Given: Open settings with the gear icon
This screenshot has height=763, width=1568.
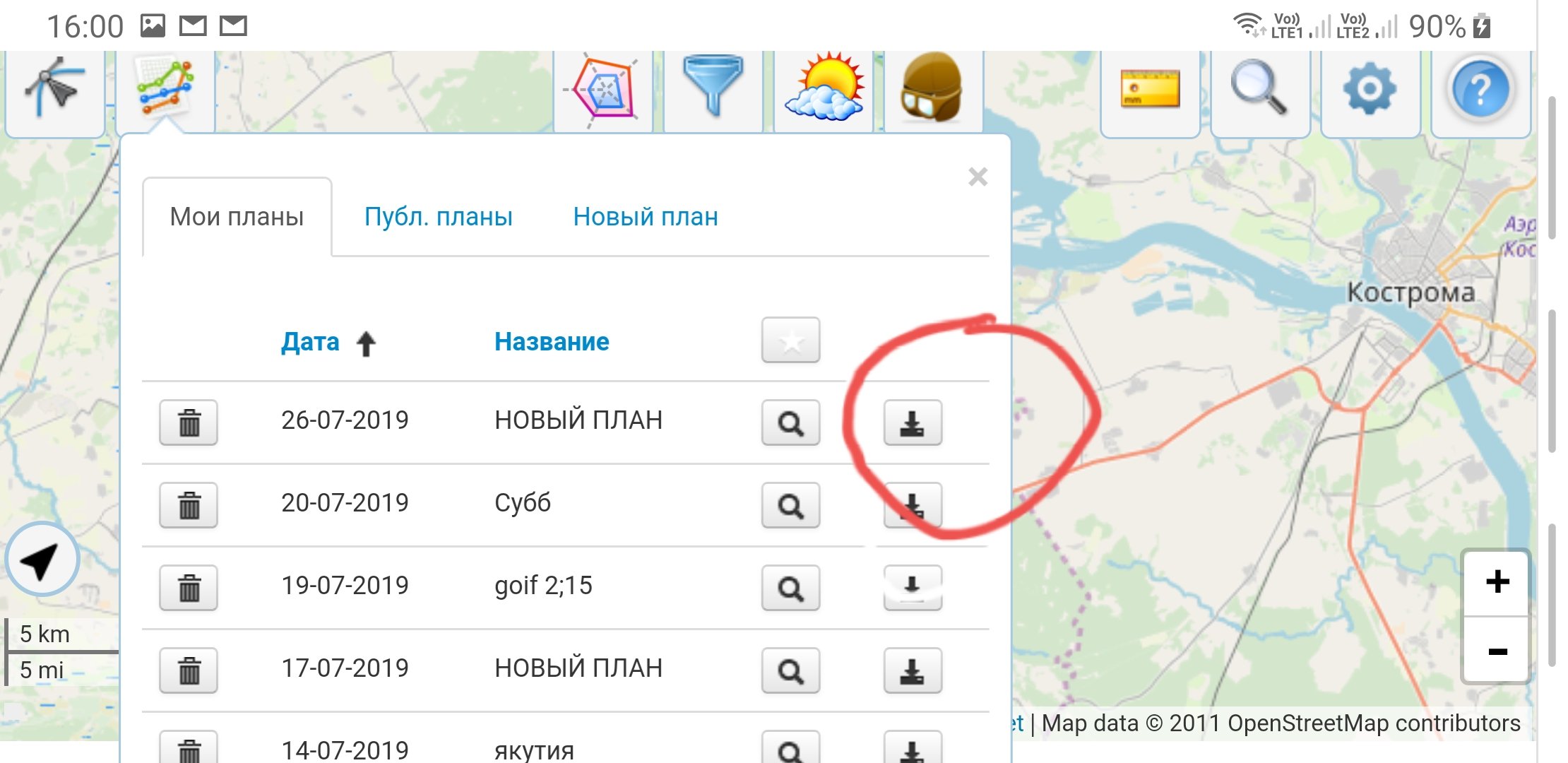Looking at the screenshot, I should pos(1370,89).
